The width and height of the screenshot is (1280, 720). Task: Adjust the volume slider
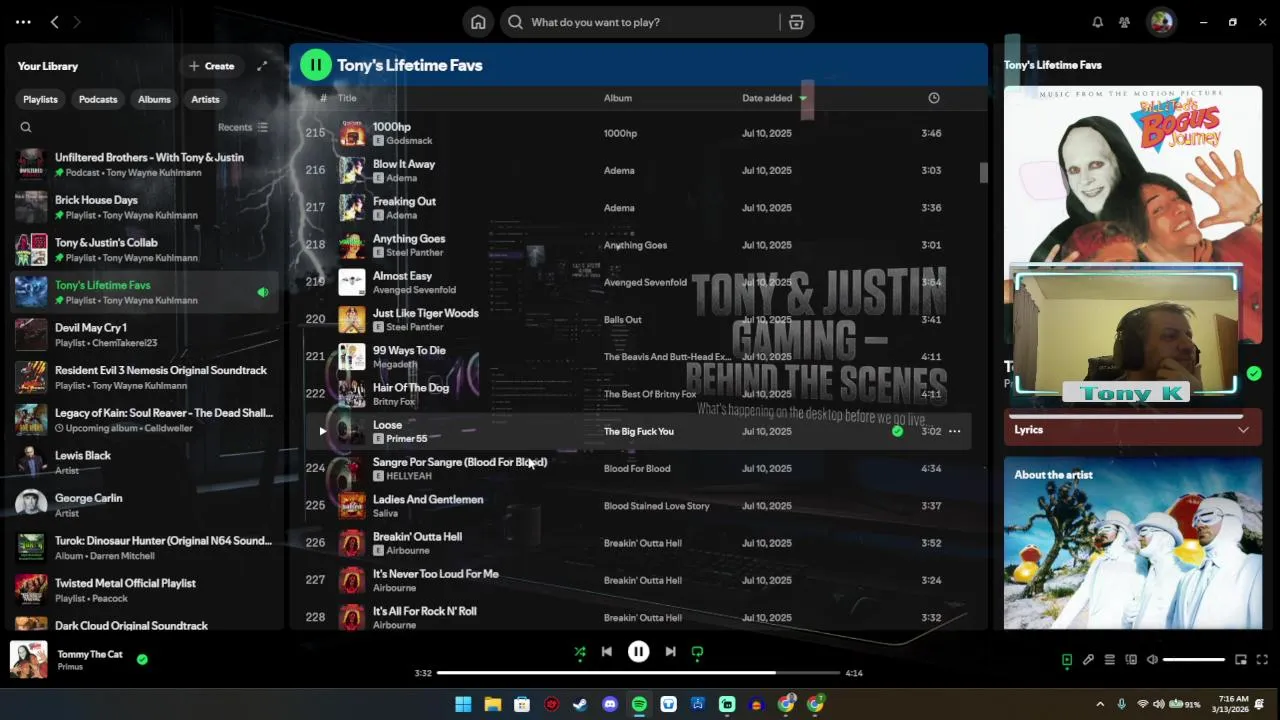coord(1194,660)
